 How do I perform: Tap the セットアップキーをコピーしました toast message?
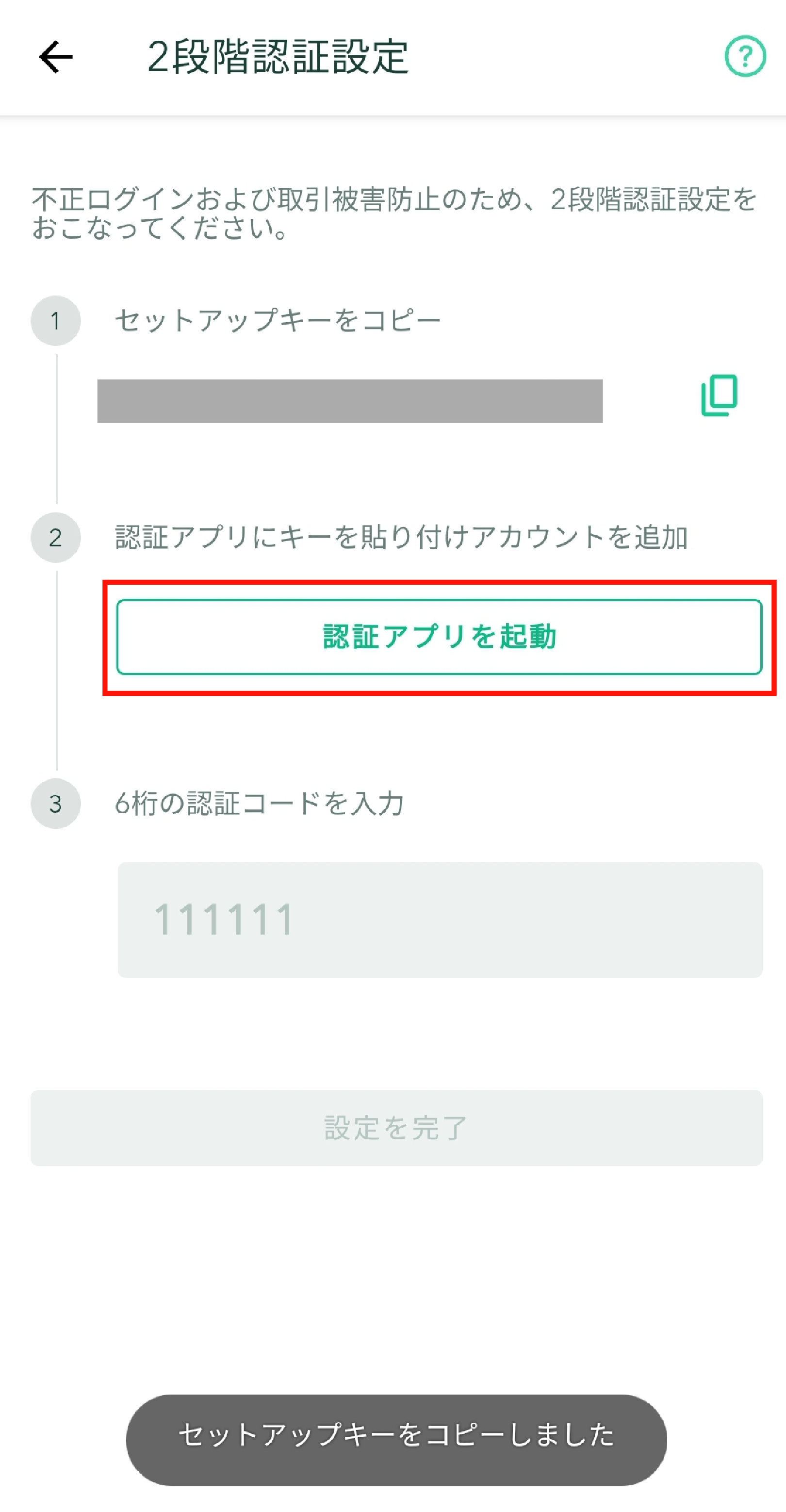pyautogui.click(x=396, y=1440)
